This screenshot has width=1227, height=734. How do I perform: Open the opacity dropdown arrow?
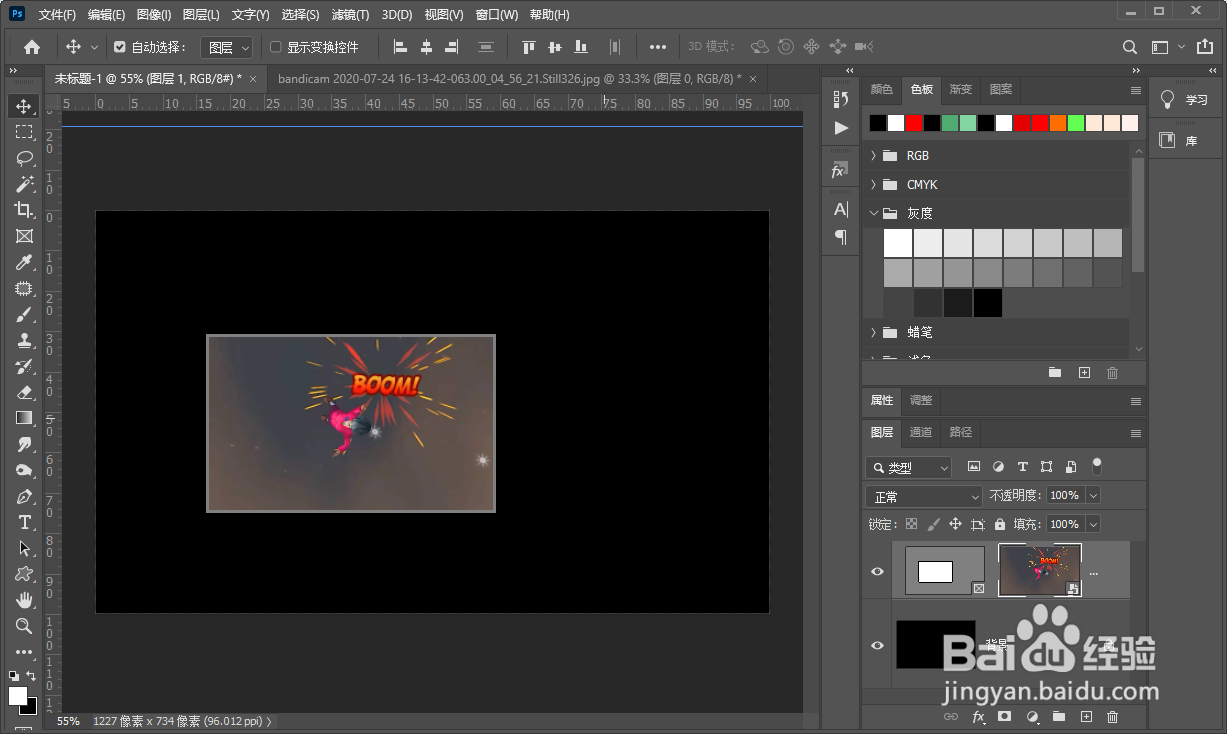point(1092,495)
